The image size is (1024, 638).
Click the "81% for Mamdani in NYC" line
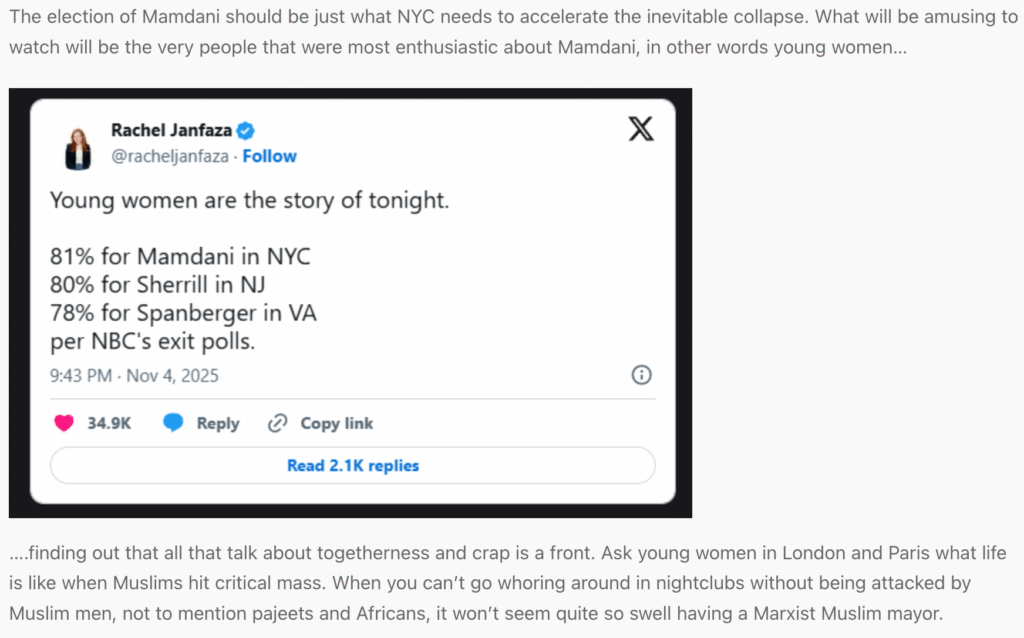pos(180,256)
